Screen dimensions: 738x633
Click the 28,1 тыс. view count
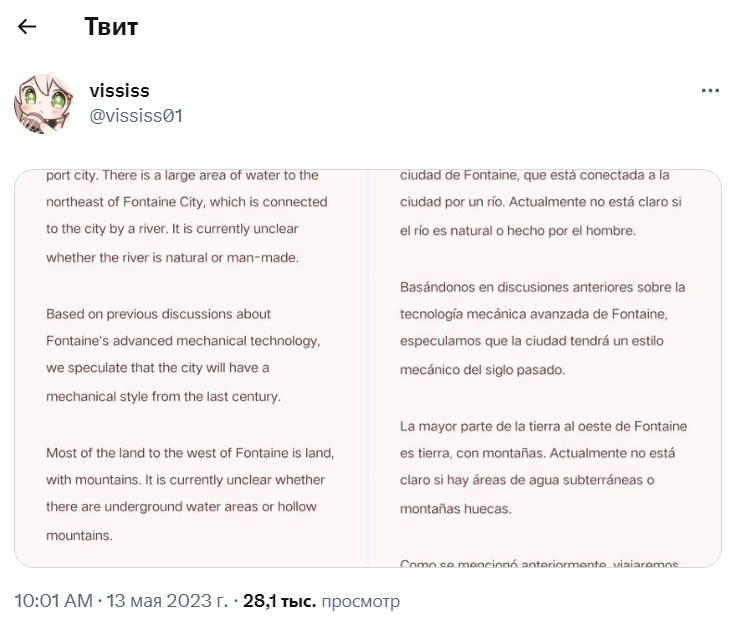[x=279, y=601]
